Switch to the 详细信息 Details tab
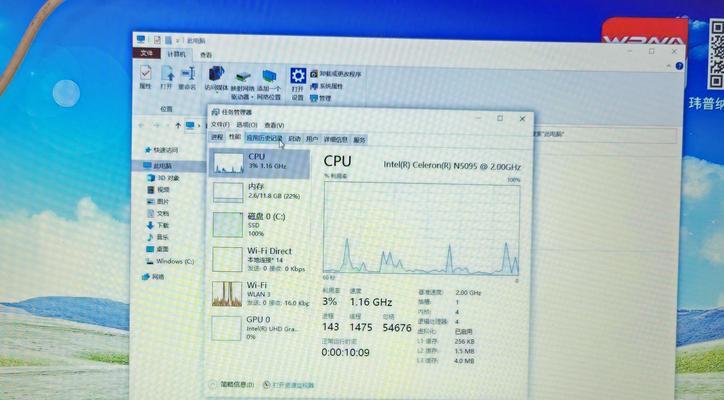Image resolution: width=724 pixels, height=400 pixels. point(336,139)
